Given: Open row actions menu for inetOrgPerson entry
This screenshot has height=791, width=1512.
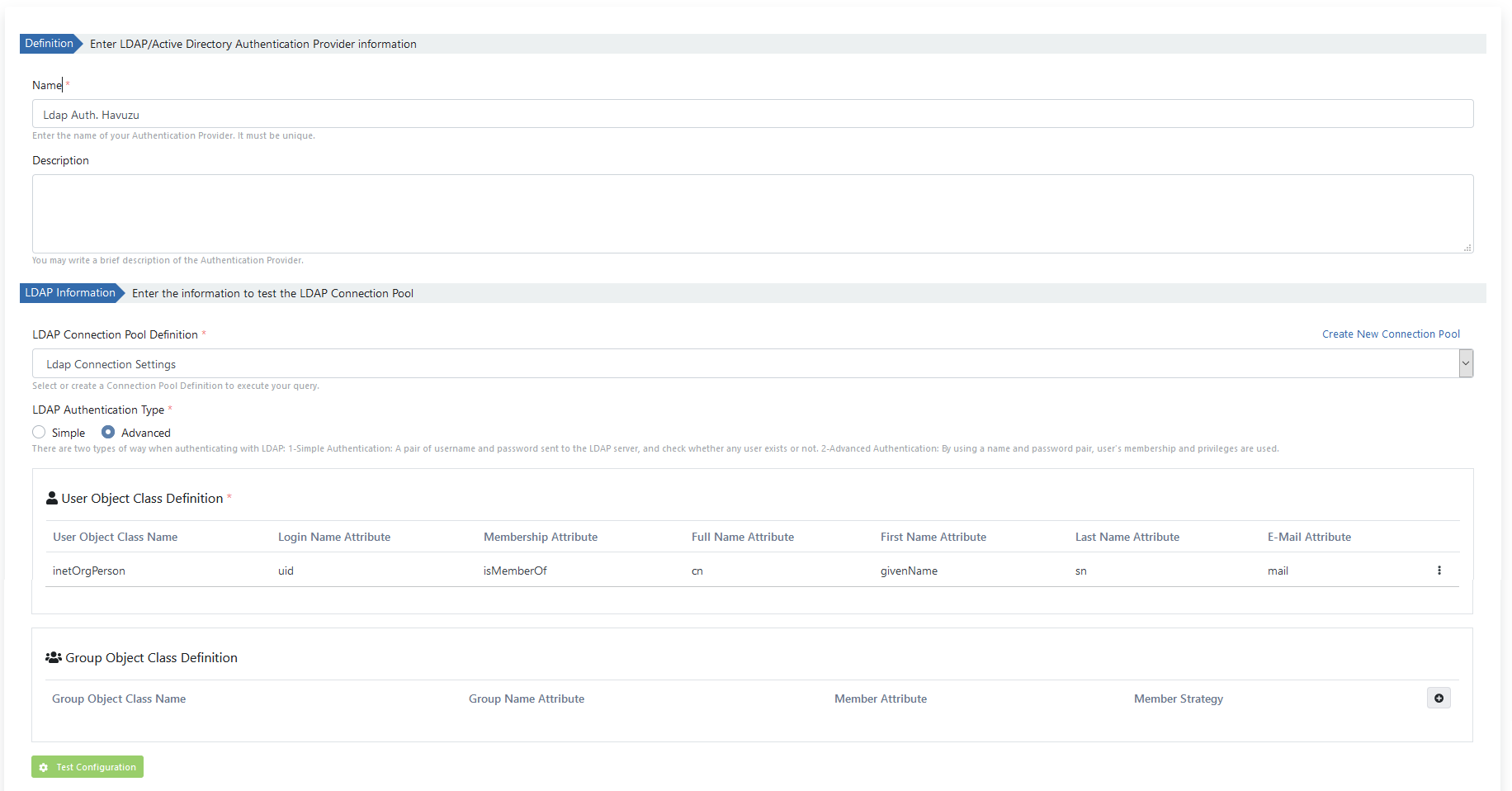Looking at the screenshot, I should [x=1439, y=570].
